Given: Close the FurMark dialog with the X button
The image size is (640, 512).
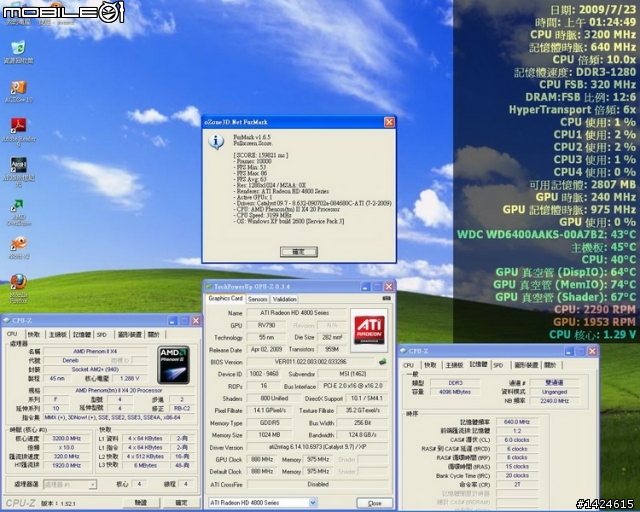Looking at the screenshot, I should point(389,122).
